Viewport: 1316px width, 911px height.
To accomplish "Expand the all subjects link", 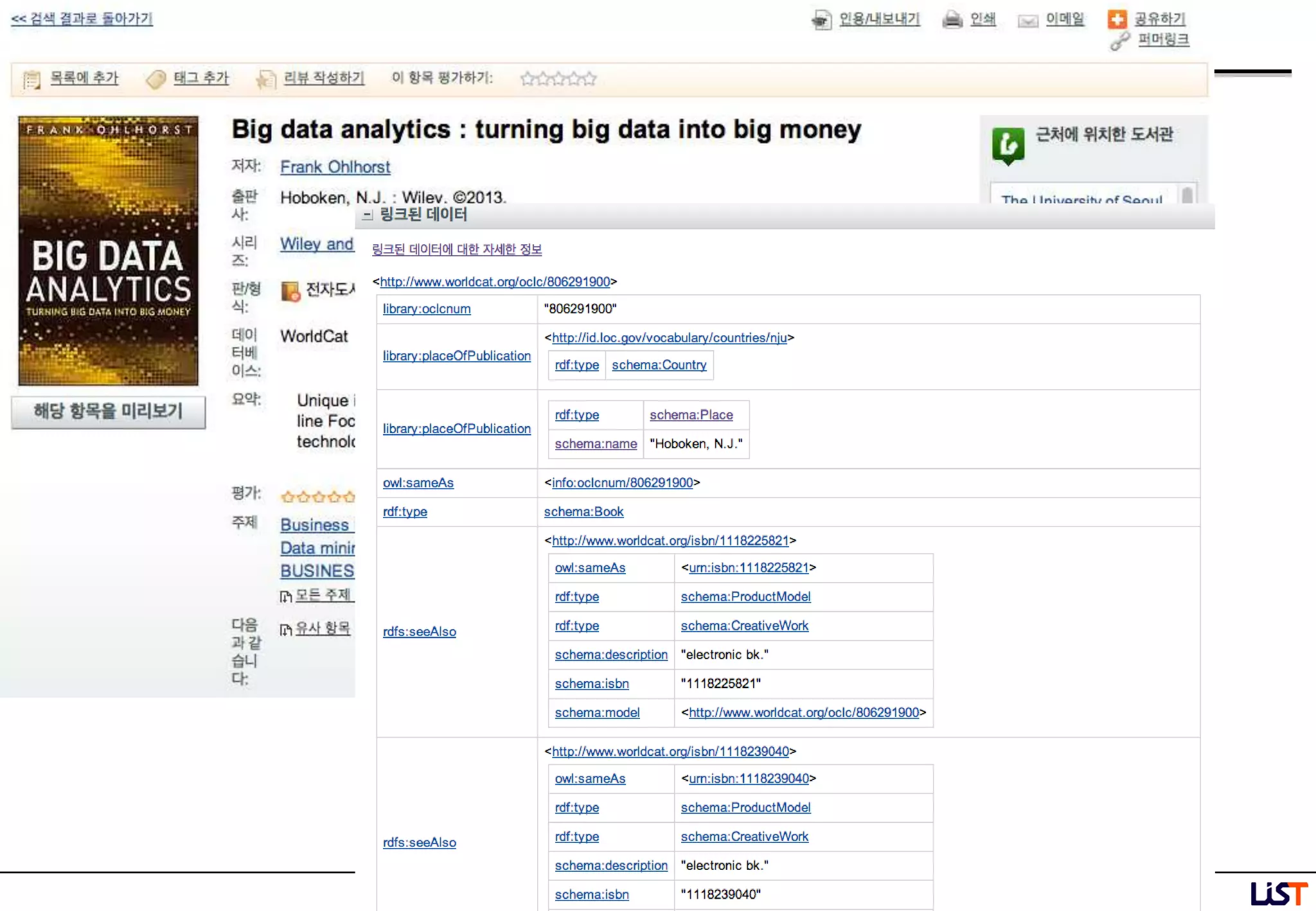I will (x=322, y=595).
